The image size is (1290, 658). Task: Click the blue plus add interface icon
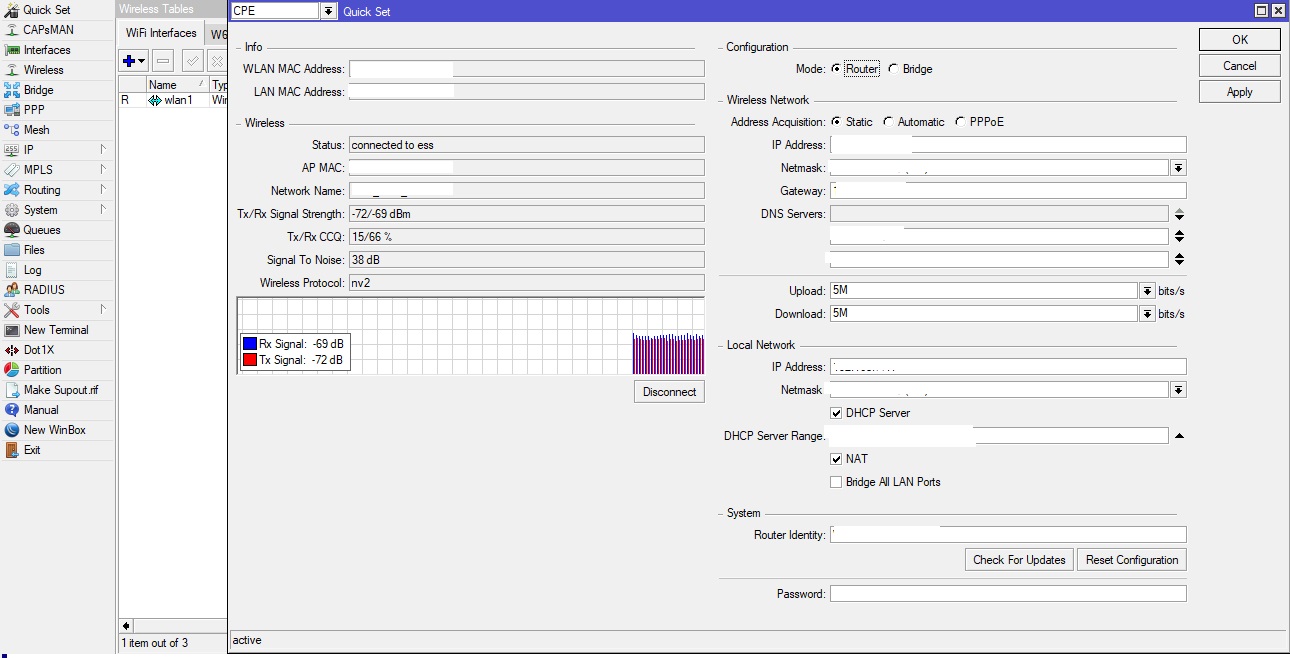[129, 61]
